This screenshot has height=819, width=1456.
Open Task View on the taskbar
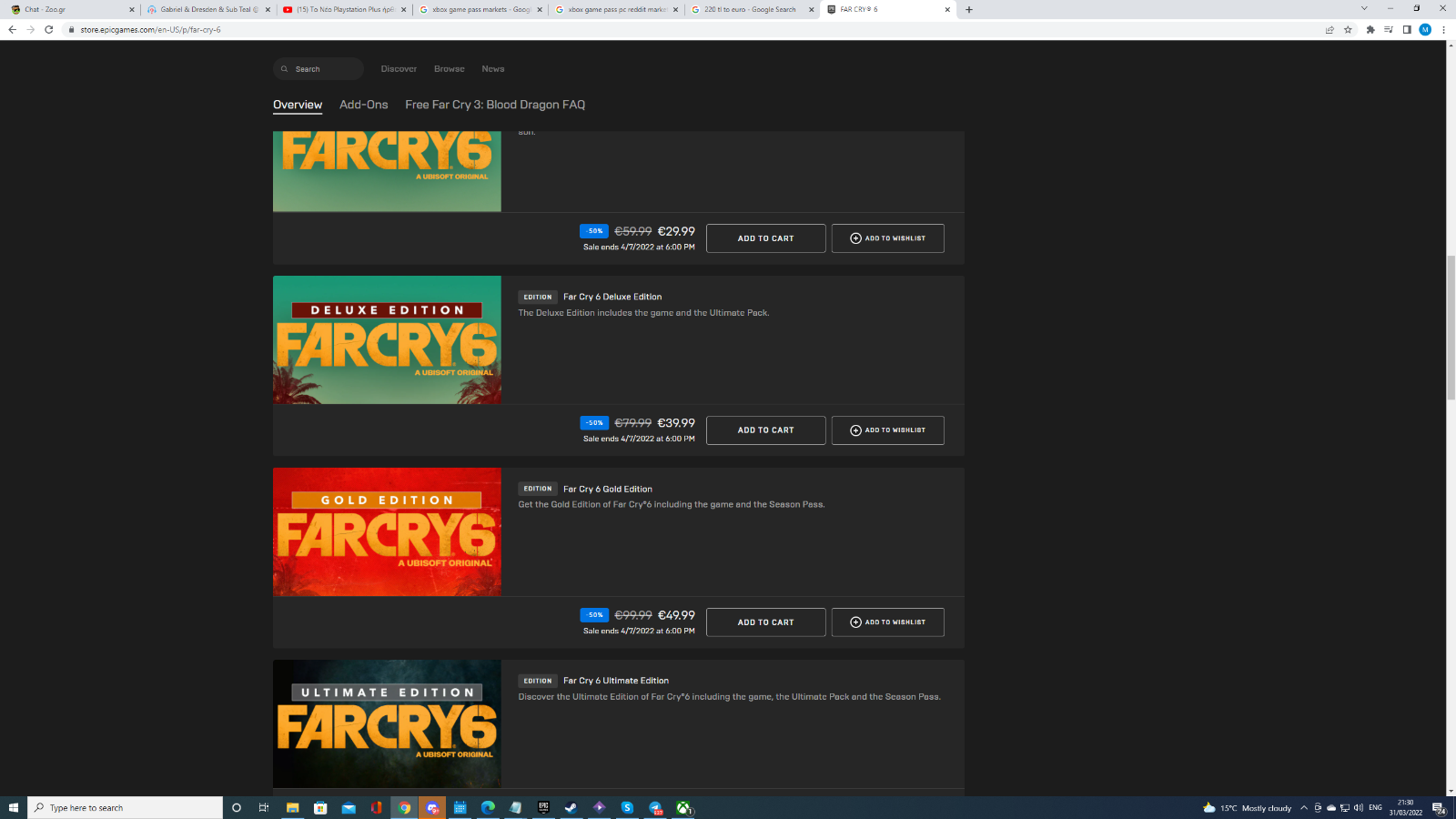[264, 807]
